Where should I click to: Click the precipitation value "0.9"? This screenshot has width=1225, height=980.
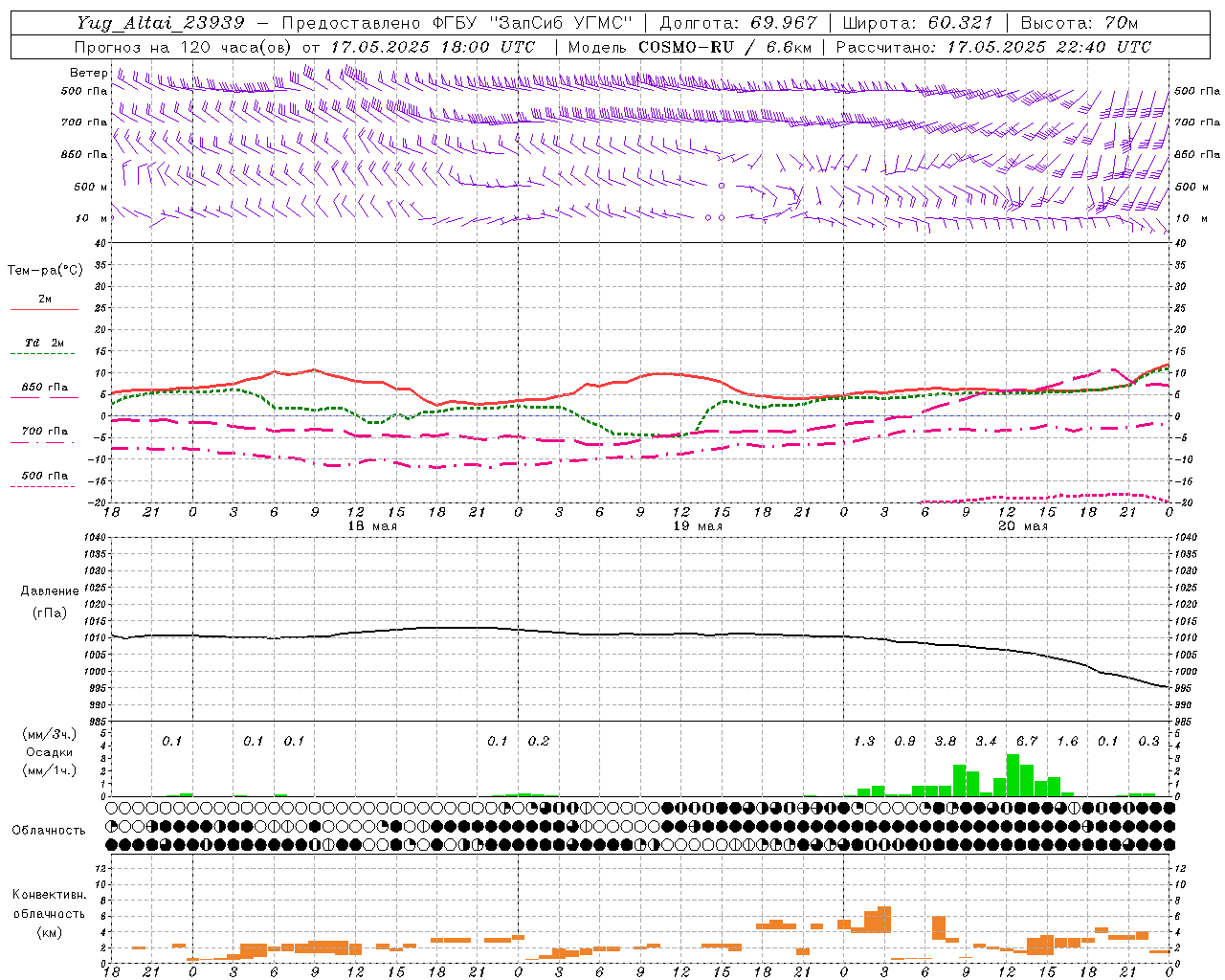pos(904,741)
